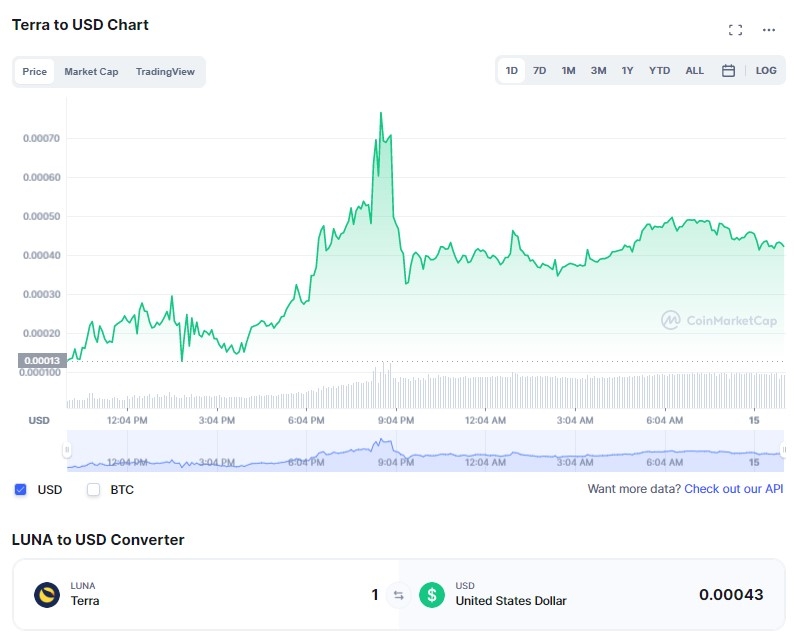Click the Terra LUNA coin logo
795x636 pixels.
tap(47, 594)
